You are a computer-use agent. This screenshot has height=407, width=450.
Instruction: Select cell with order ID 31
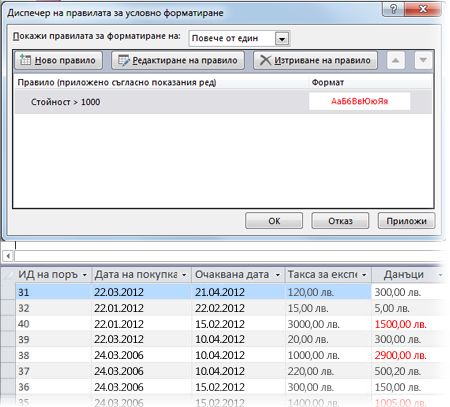click(53, 292)
